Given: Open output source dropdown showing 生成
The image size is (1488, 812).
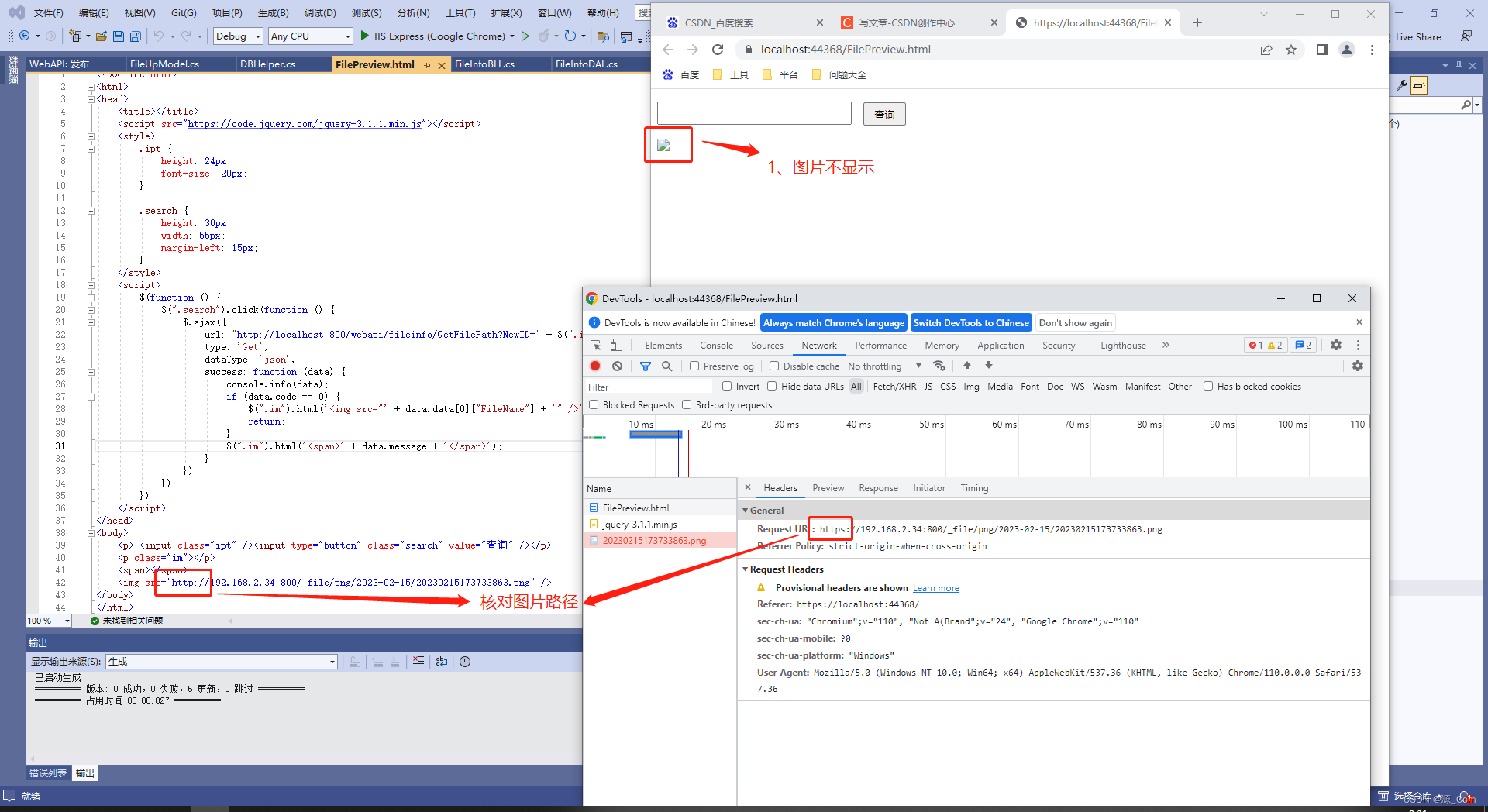Looking at the screenshot, I should coord(222,661).
